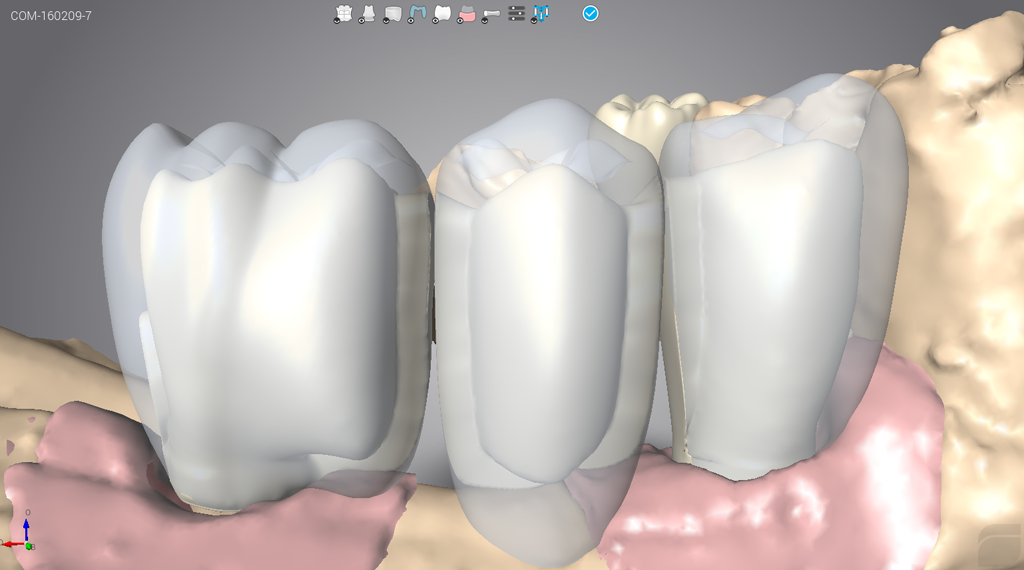Toggle visibility of the blue framework coping icon
This screenshot has width=1024, height=570.
(417, 14)
